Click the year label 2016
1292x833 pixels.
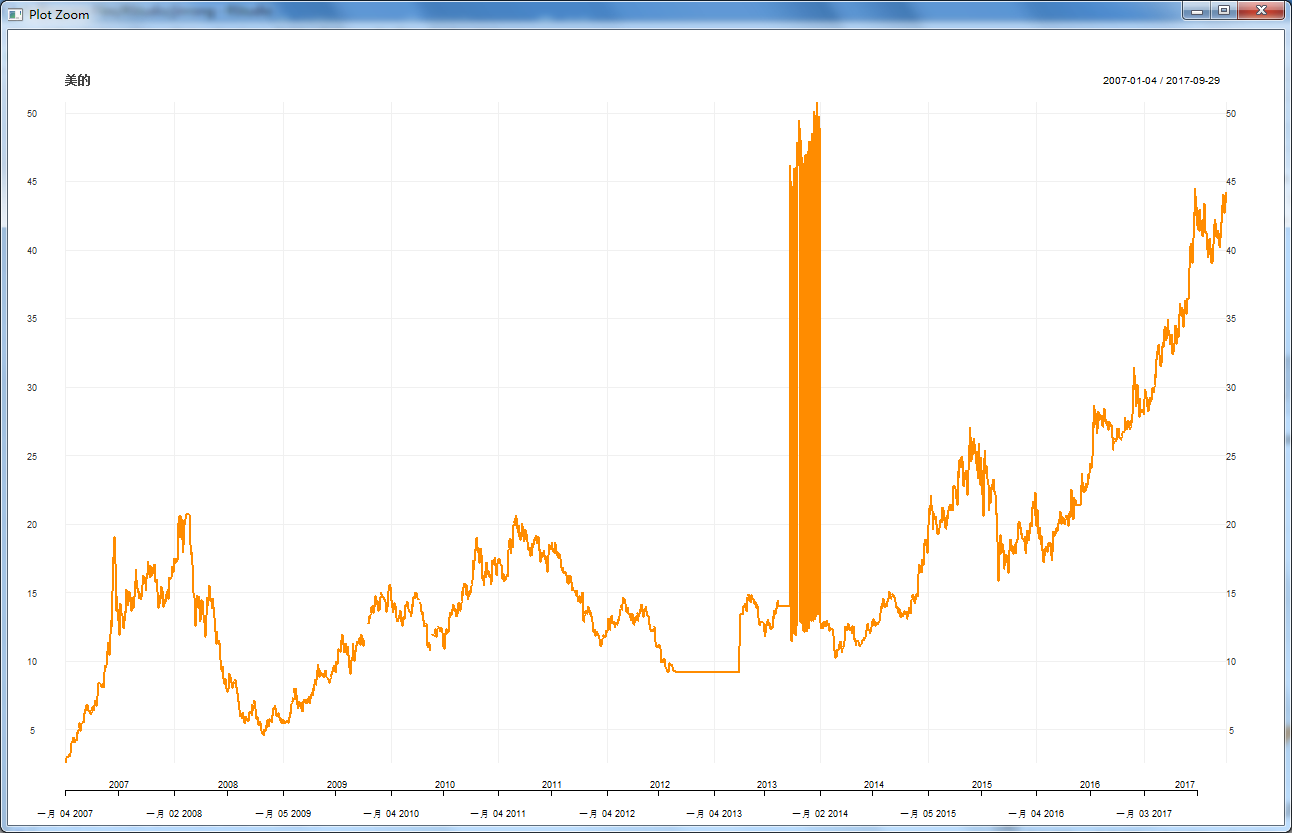pyautogui.click(x=1090, y=785)
